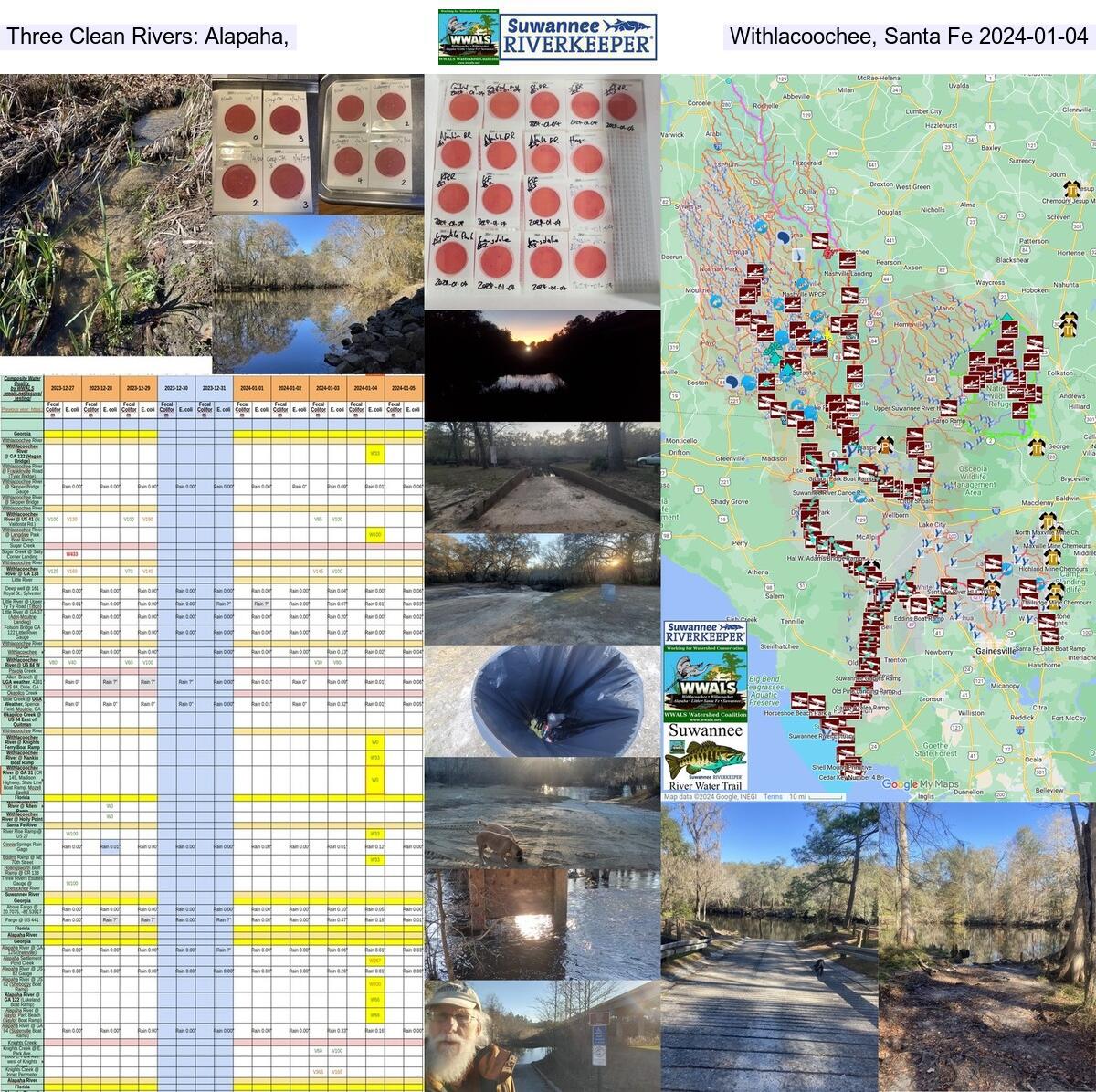Click the dark blue marker near Boston
Screen dimensions: 1096x1092
point(732,383)
